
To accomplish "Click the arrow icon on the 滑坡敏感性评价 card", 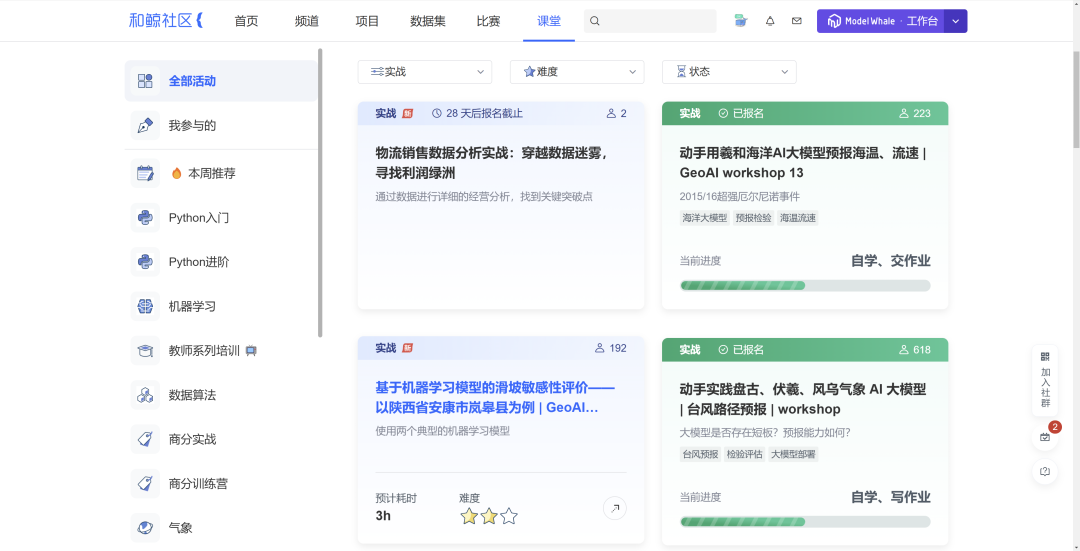I will click(x=614, y=508).
